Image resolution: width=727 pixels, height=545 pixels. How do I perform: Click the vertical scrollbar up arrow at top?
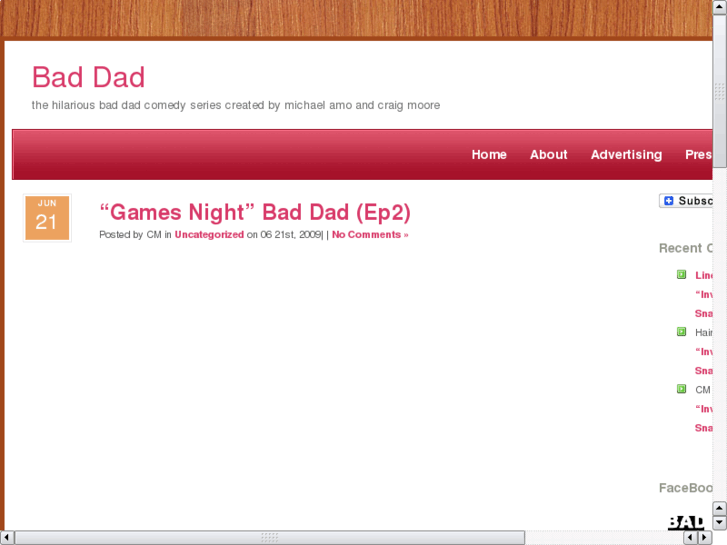coord(720,7)
